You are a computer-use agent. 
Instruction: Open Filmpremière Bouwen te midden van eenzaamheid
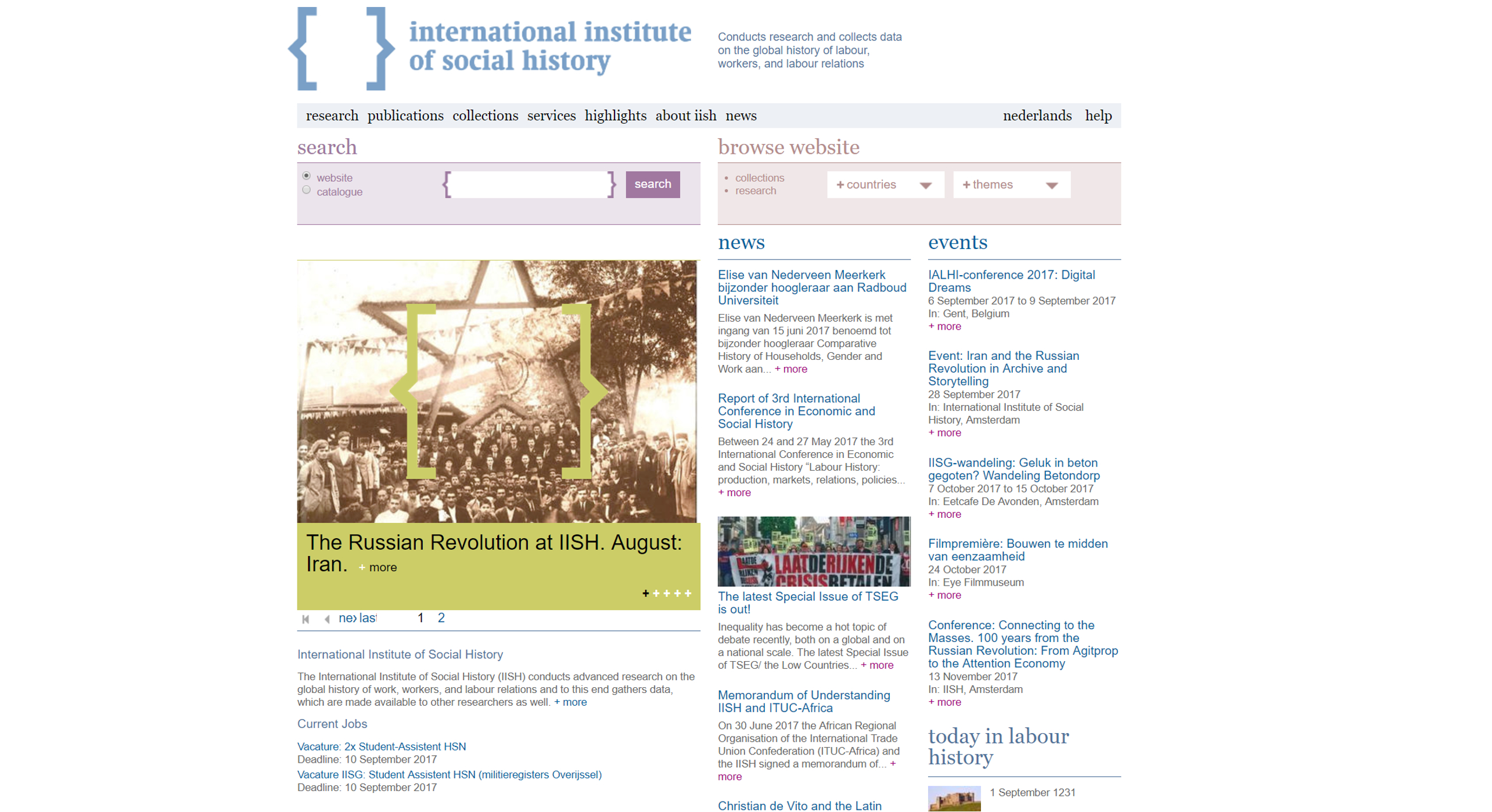[1018, 550]
